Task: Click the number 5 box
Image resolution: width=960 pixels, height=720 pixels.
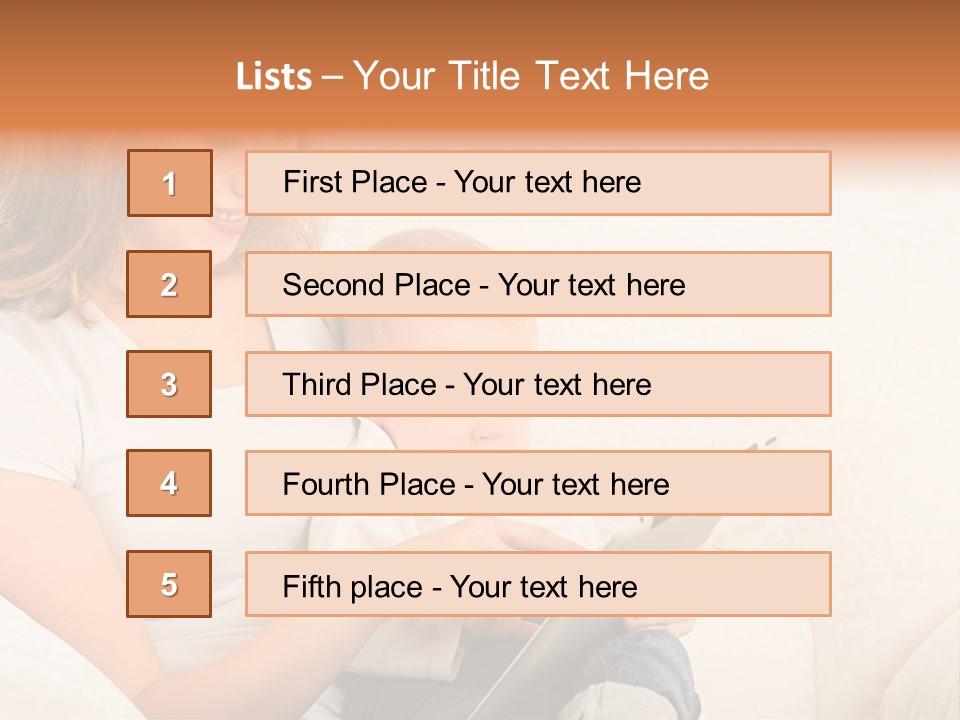Action: click(x=170, y=584)
